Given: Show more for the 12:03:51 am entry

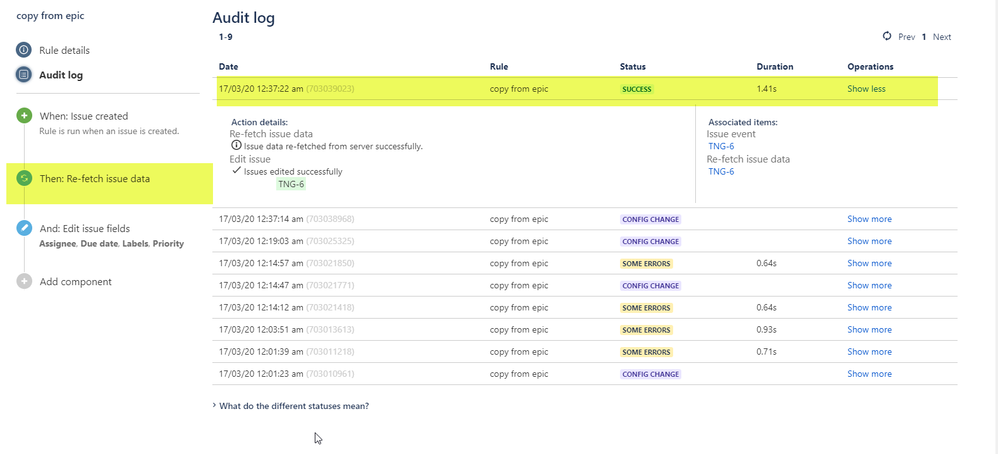Looking at the screenshot, I should [869, 330].
